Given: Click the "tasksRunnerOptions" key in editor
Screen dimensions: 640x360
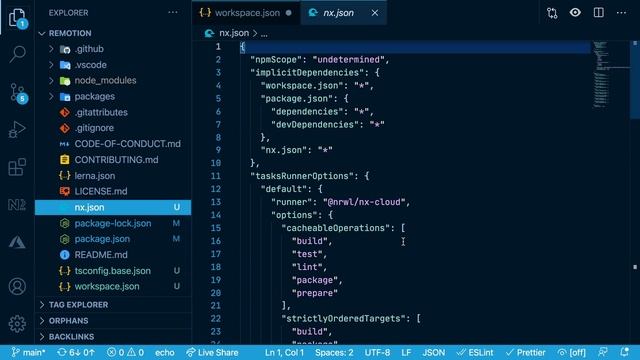Looking at the screenshot, I should point(301,176).
